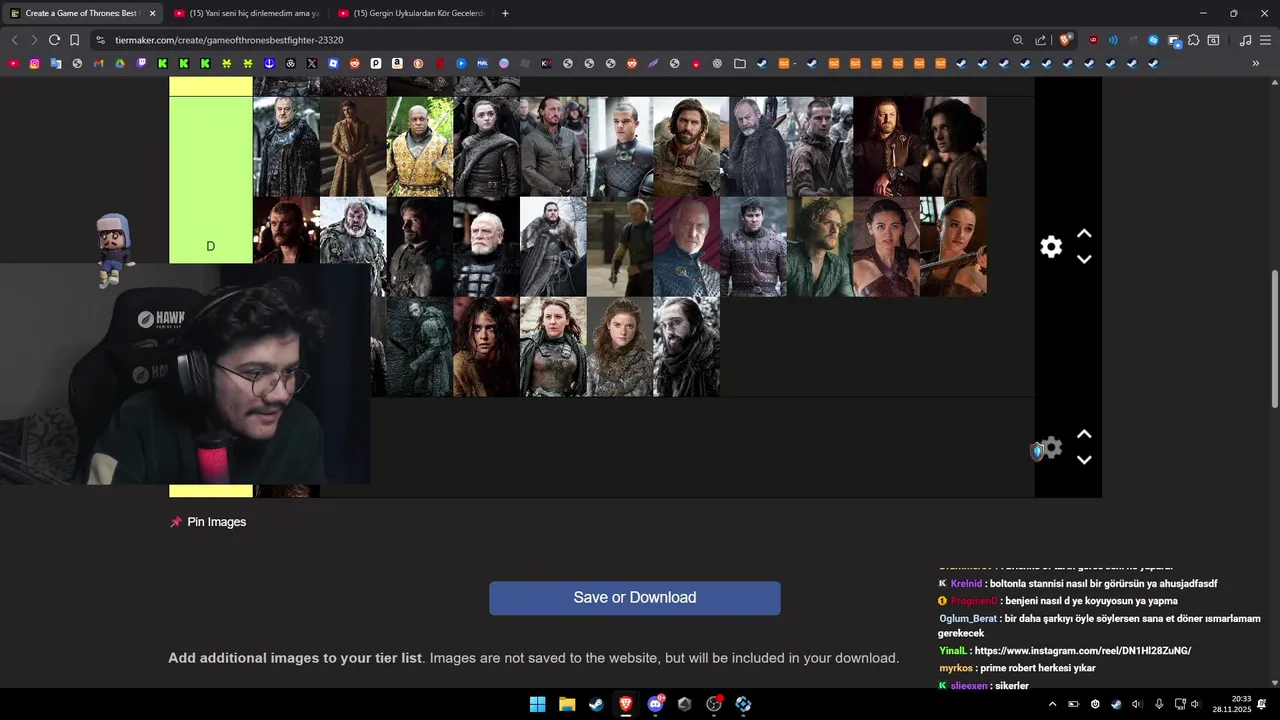Click the browser Forward arrow
The width and height of the screenshot is (1280, 720).
tap(34, 40)
